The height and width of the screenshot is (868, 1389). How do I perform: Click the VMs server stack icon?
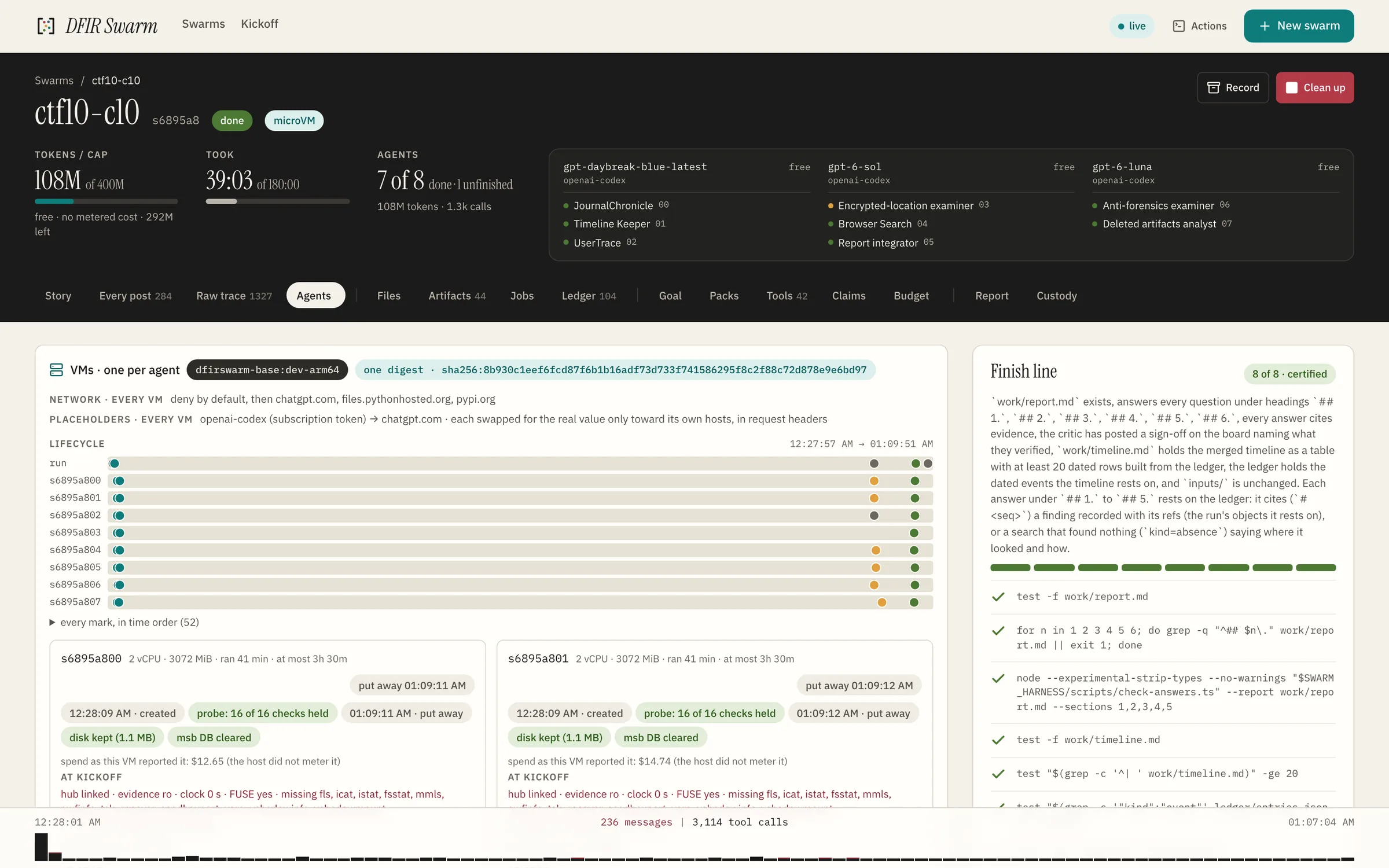[x=56, y=370]
